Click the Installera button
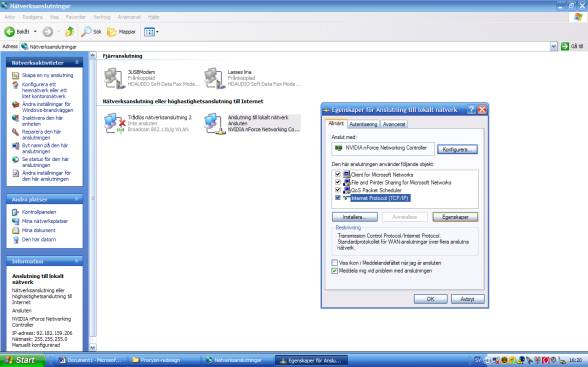Screen dimensions: 588x367 (354, 217)
